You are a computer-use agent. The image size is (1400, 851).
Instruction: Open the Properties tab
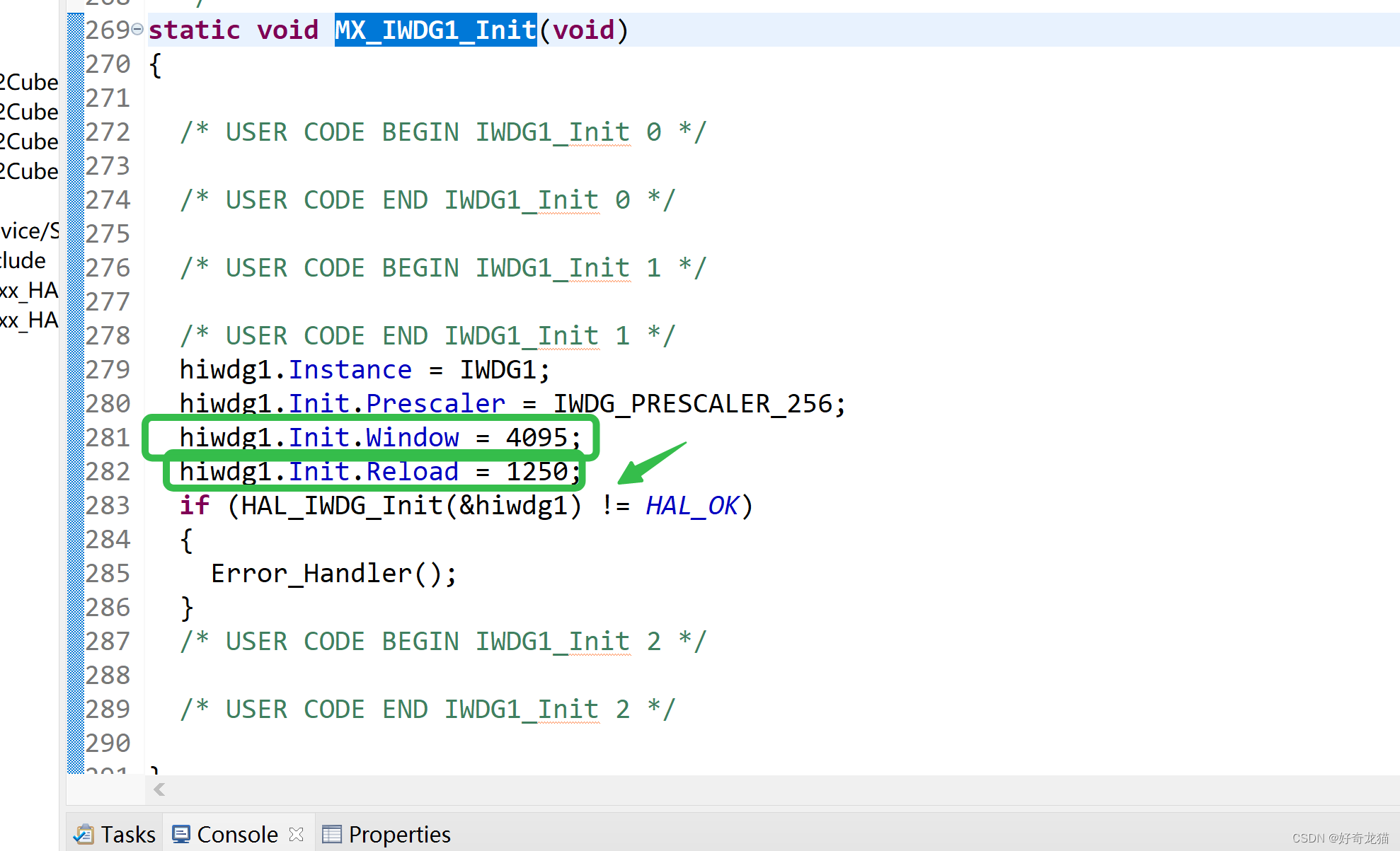[399, 835]
